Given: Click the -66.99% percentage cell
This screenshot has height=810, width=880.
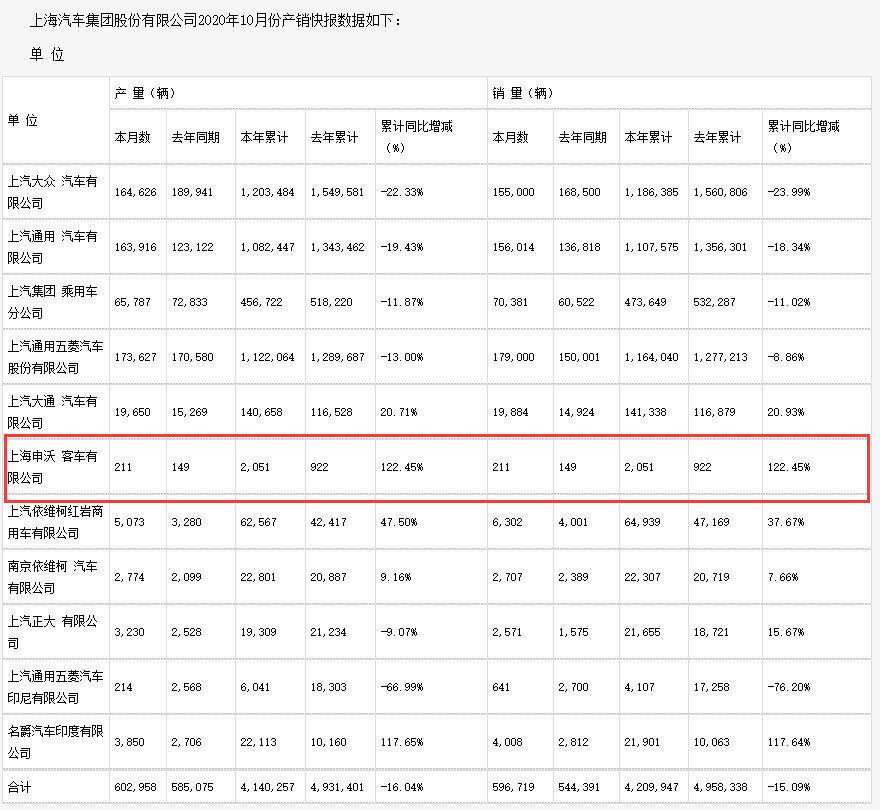Looking at the screenshot, I should (x=402, y=687).
